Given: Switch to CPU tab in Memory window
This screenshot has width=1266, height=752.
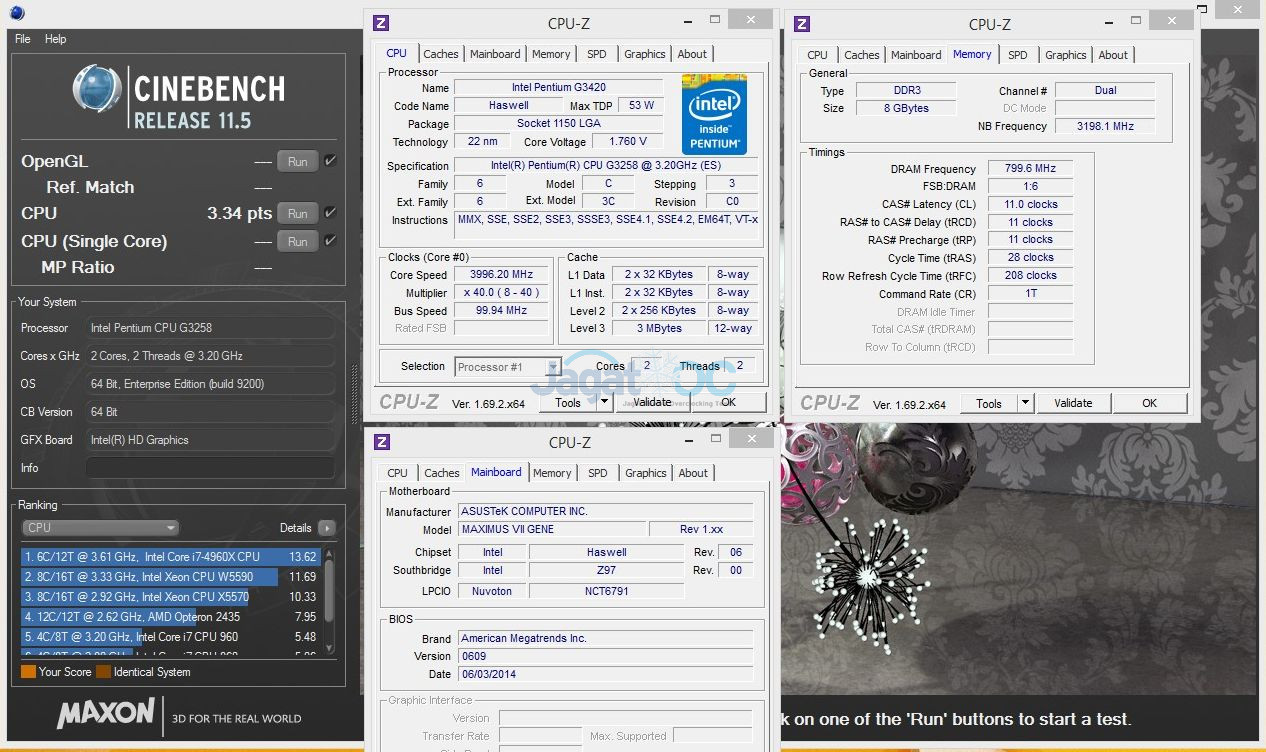Looking at the screenshot, I should tap(817, 55).
